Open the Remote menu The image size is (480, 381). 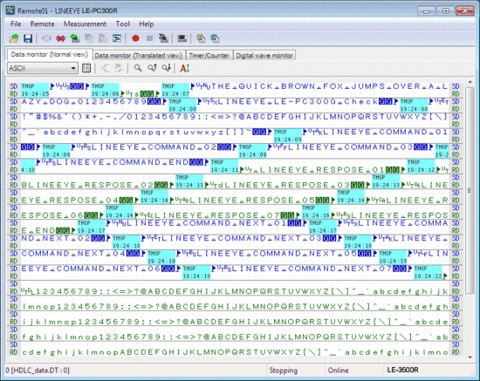[x=42, y=24]
